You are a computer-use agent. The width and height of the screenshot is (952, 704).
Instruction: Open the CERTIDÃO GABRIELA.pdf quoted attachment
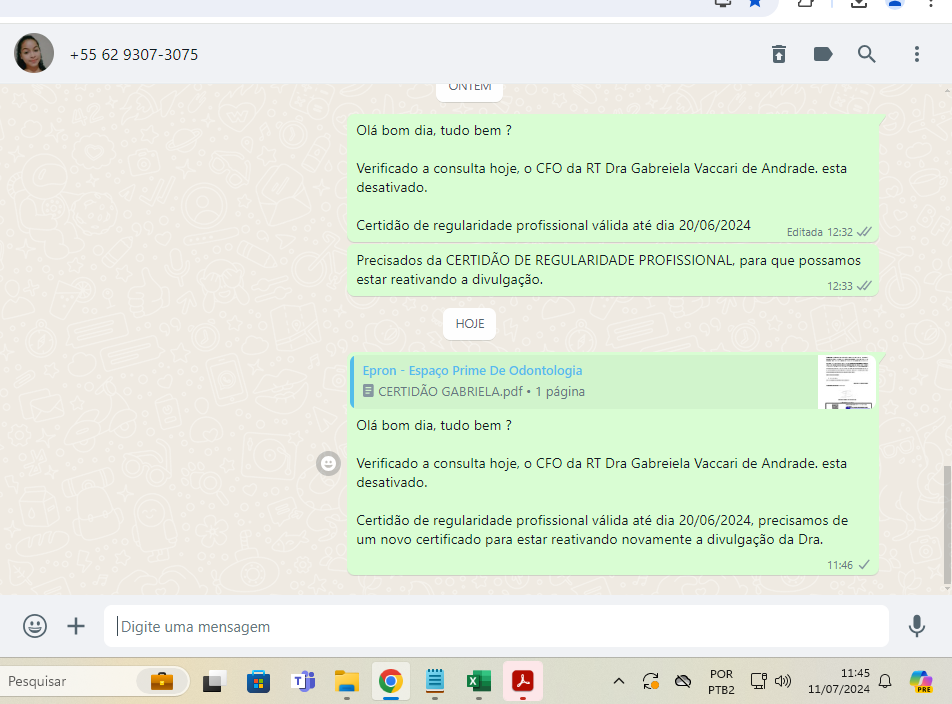coord(613,381)
